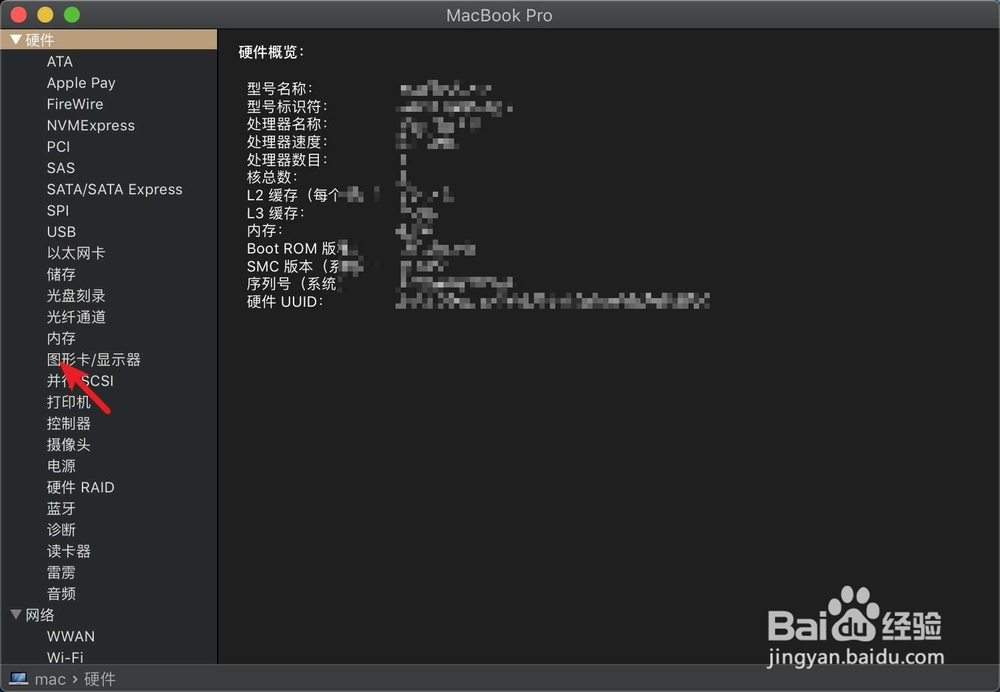Viewport: 1000px width, 692px height.
Task: Select 雷雳 entry
Action: 61,572
